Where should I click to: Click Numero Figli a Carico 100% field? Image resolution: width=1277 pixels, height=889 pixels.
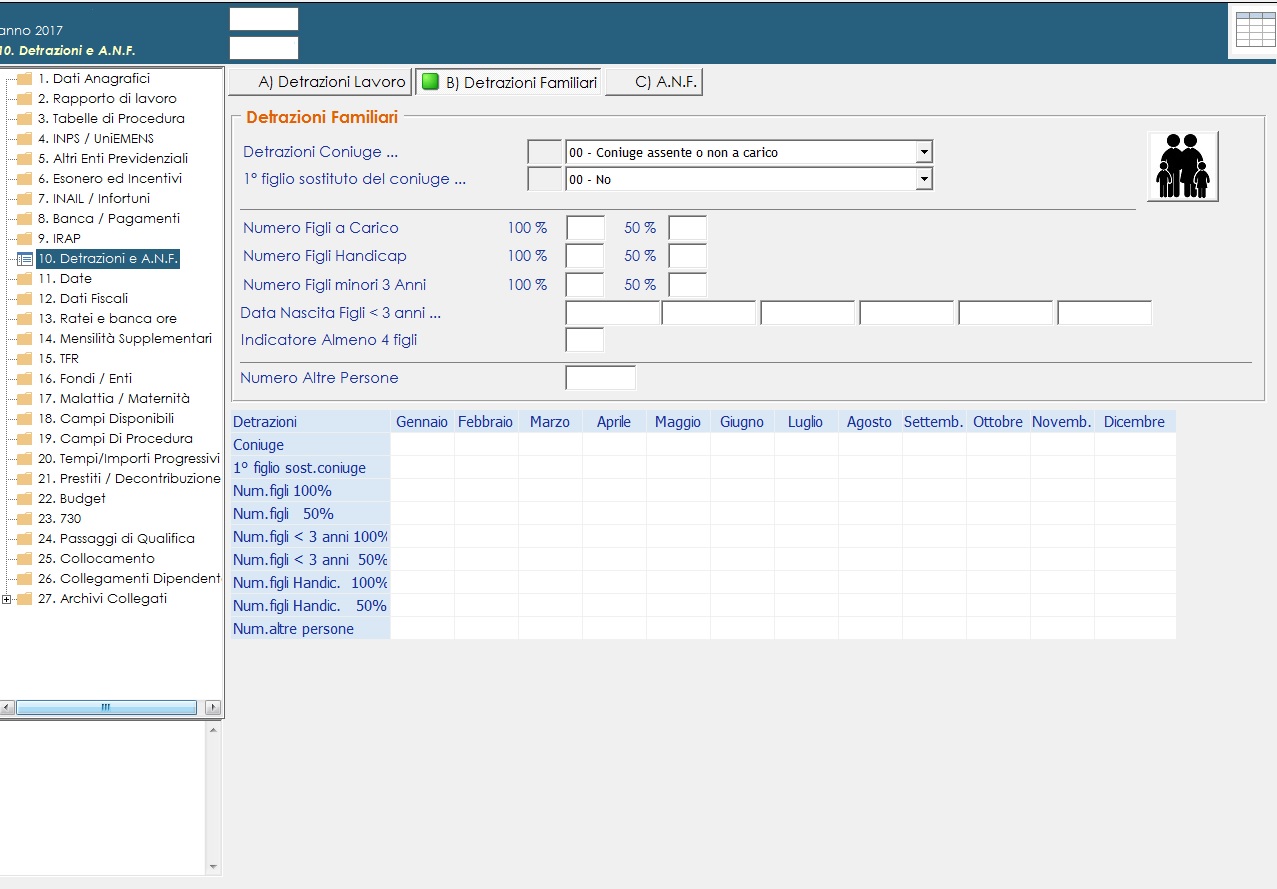coord(585,228)
